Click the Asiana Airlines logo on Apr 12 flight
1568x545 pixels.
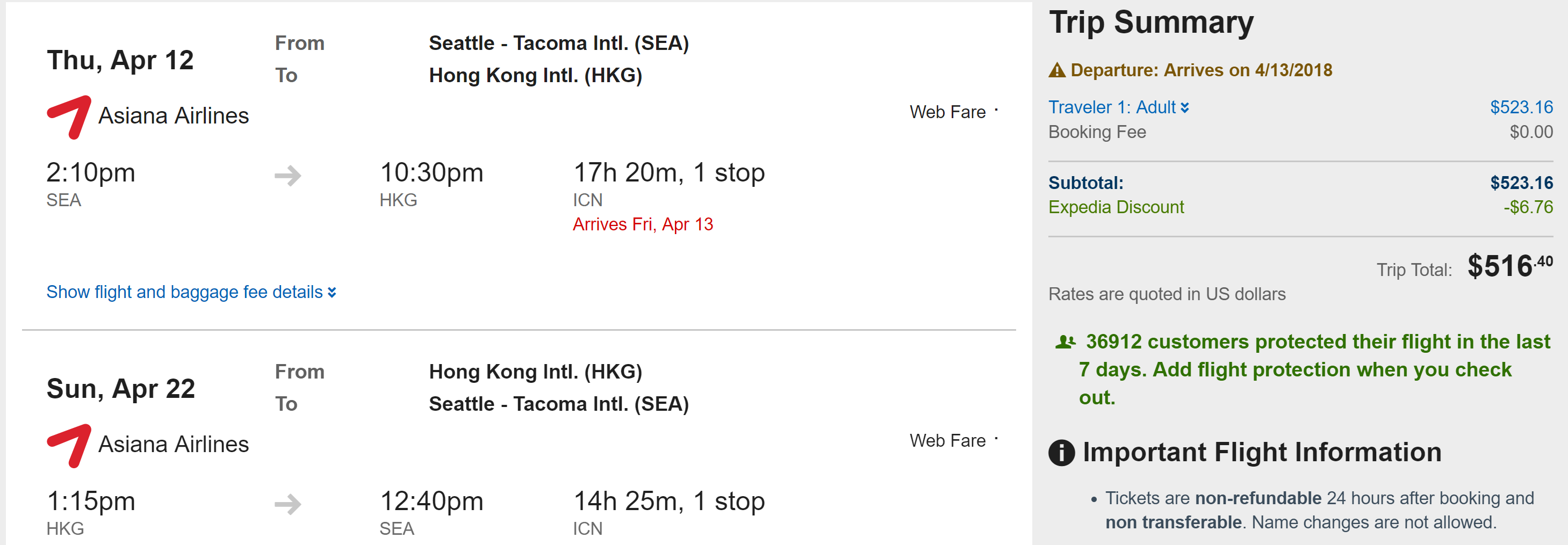tap(69, 117)
